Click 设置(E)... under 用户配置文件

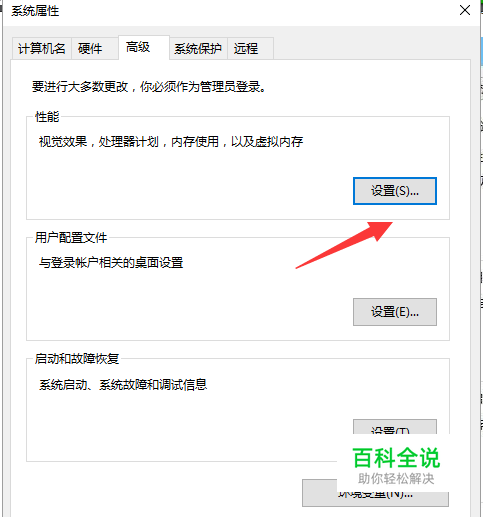click(395, 312)
